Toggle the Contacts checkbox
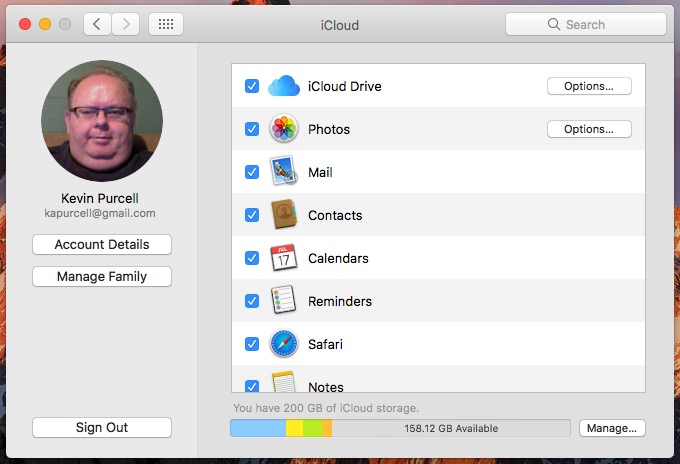 click(252, 215)
